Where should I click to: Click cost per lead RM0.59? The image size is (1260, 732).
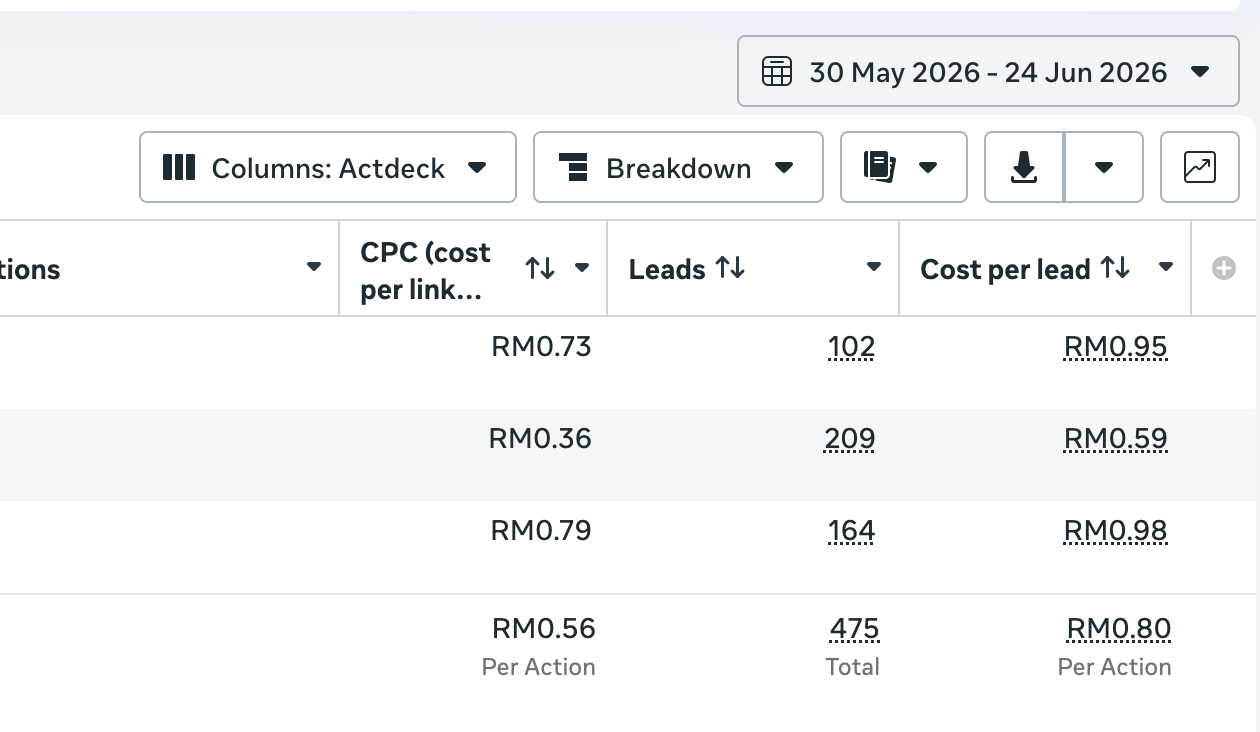pos(1115,439)
